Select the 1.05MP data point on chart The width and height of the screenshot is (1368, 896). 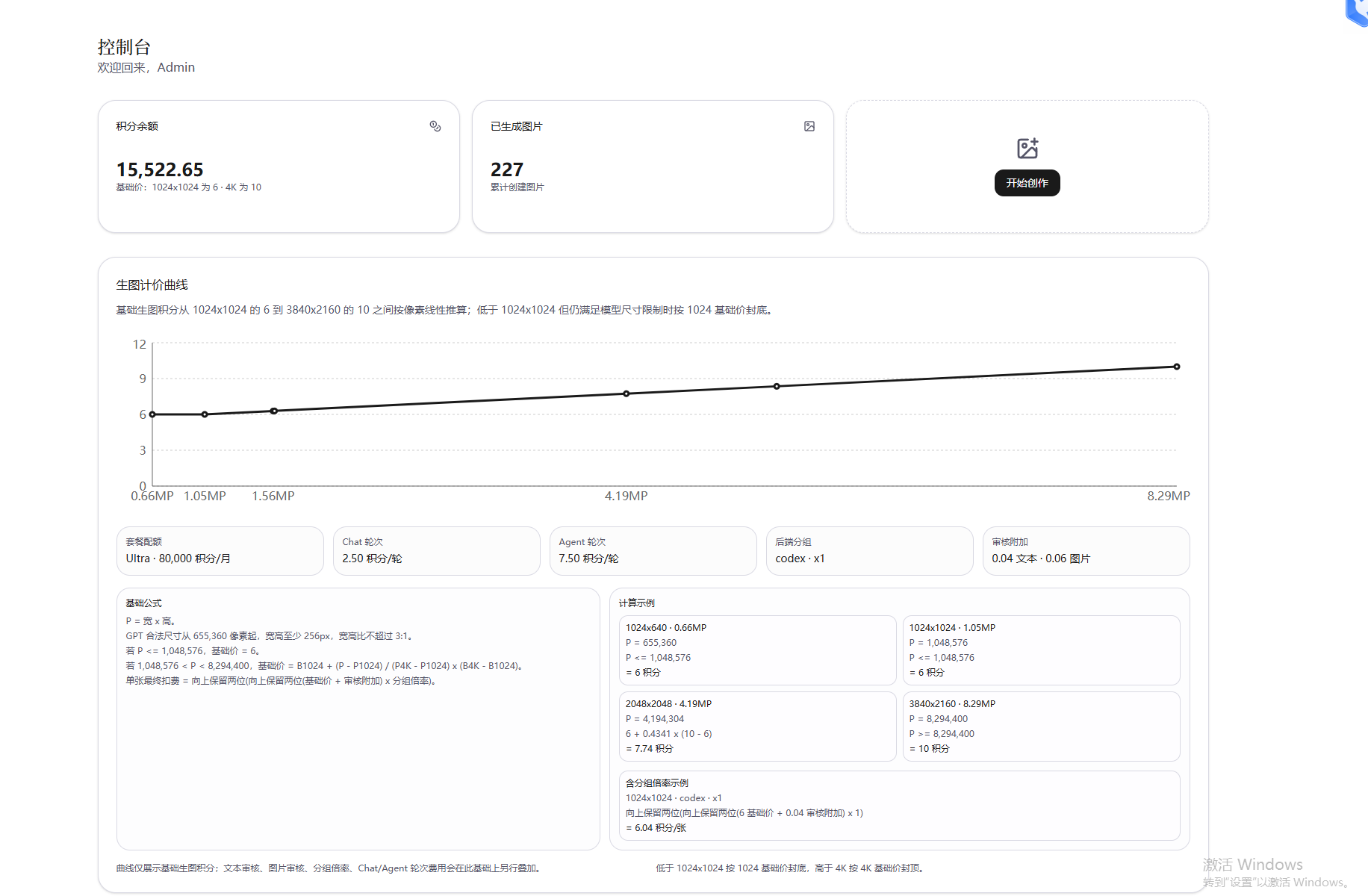(x=205, y=414)
